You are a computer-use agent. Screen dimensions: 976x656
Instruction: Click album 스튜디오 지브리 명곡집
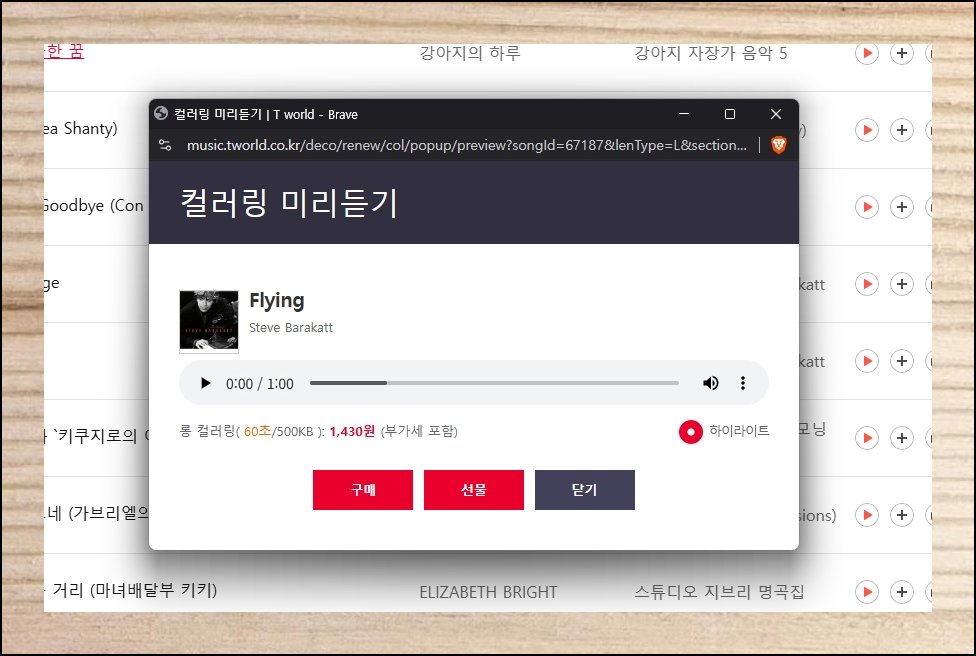point(719,592)
